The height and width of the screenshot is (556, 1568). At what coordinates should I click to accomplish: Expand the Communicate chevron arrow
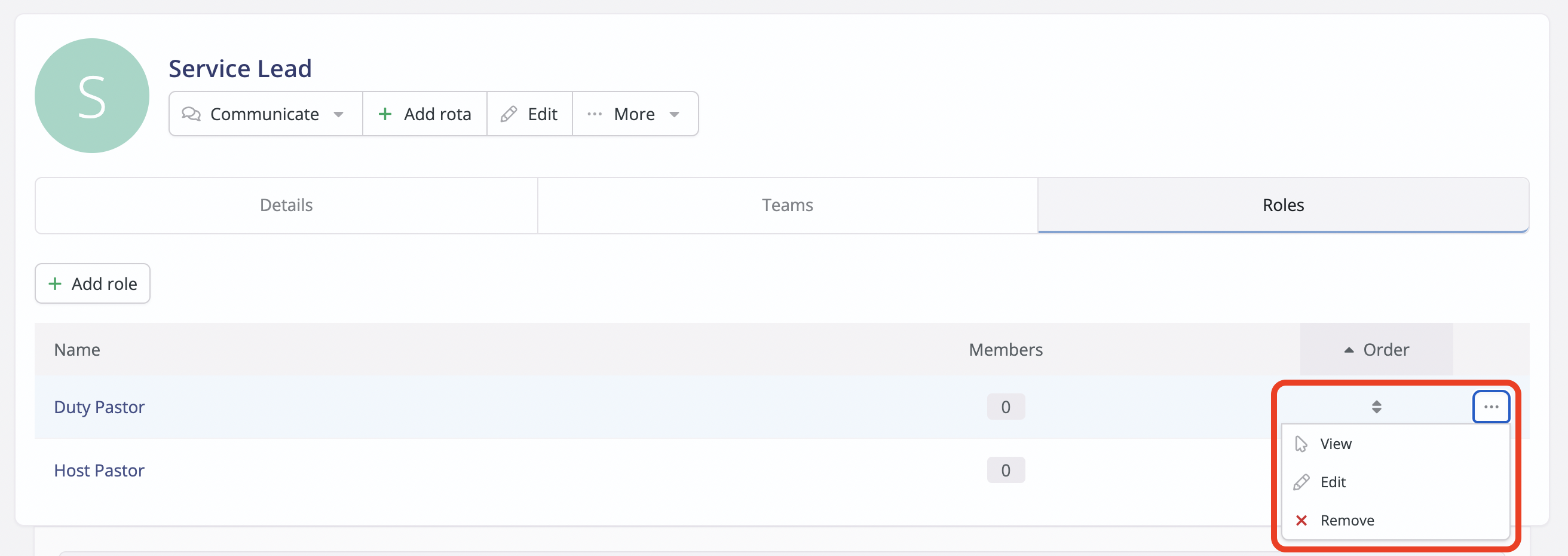(339, 114)
